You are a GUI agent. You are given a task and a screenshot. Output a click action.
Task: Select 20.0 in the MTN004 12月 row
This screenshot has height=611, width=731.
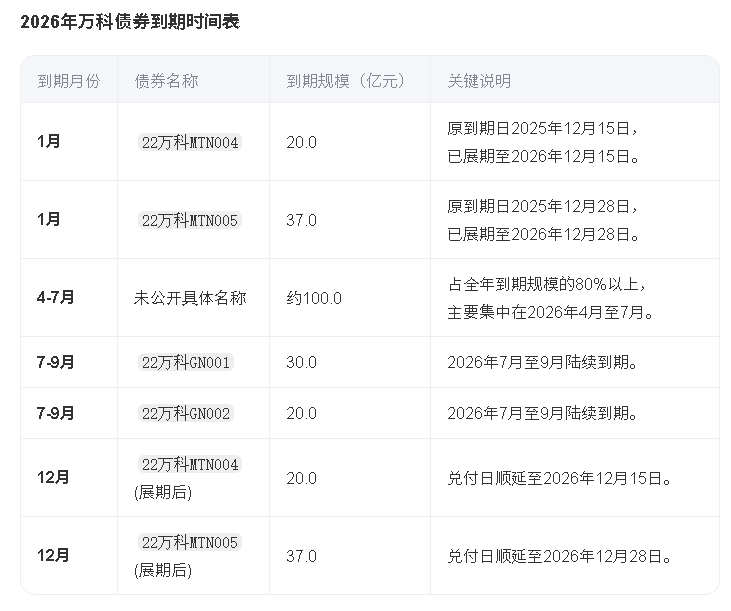pyautogui.click(x=302, y=478)
